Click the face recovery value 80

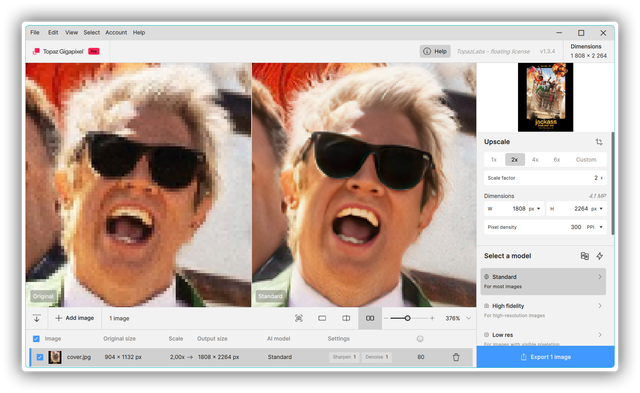coord(421,357)
